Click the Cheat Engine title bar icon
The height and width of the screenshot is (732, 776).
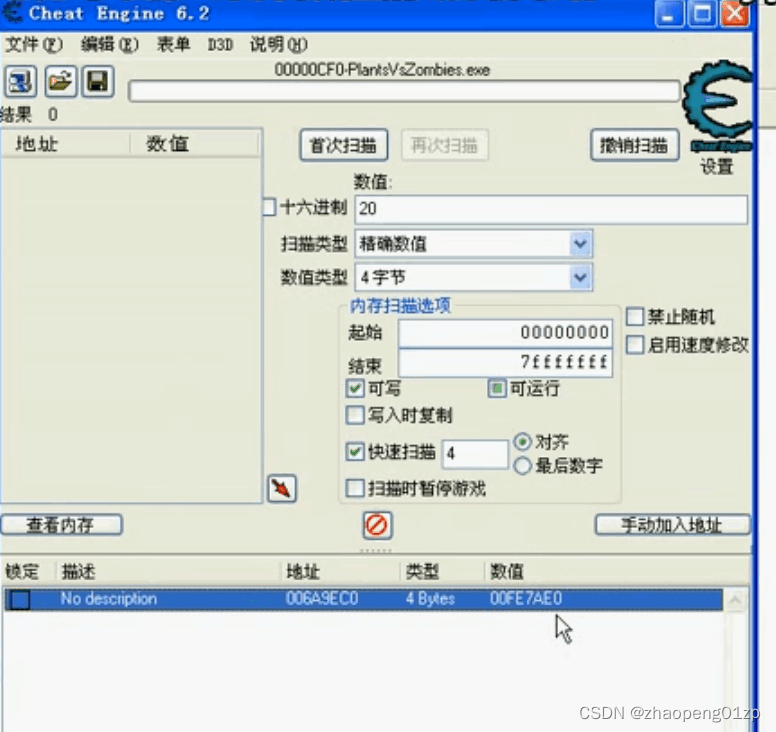coord(12,12)
